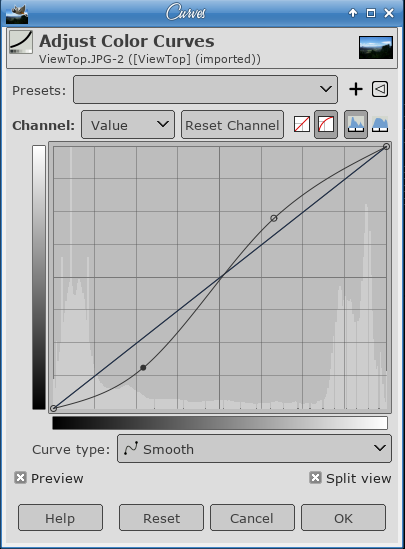The height and width of the screenshot is (549, 405).
Task: Open the presets menu triangle icon
Action: click(x=380, y=89)
